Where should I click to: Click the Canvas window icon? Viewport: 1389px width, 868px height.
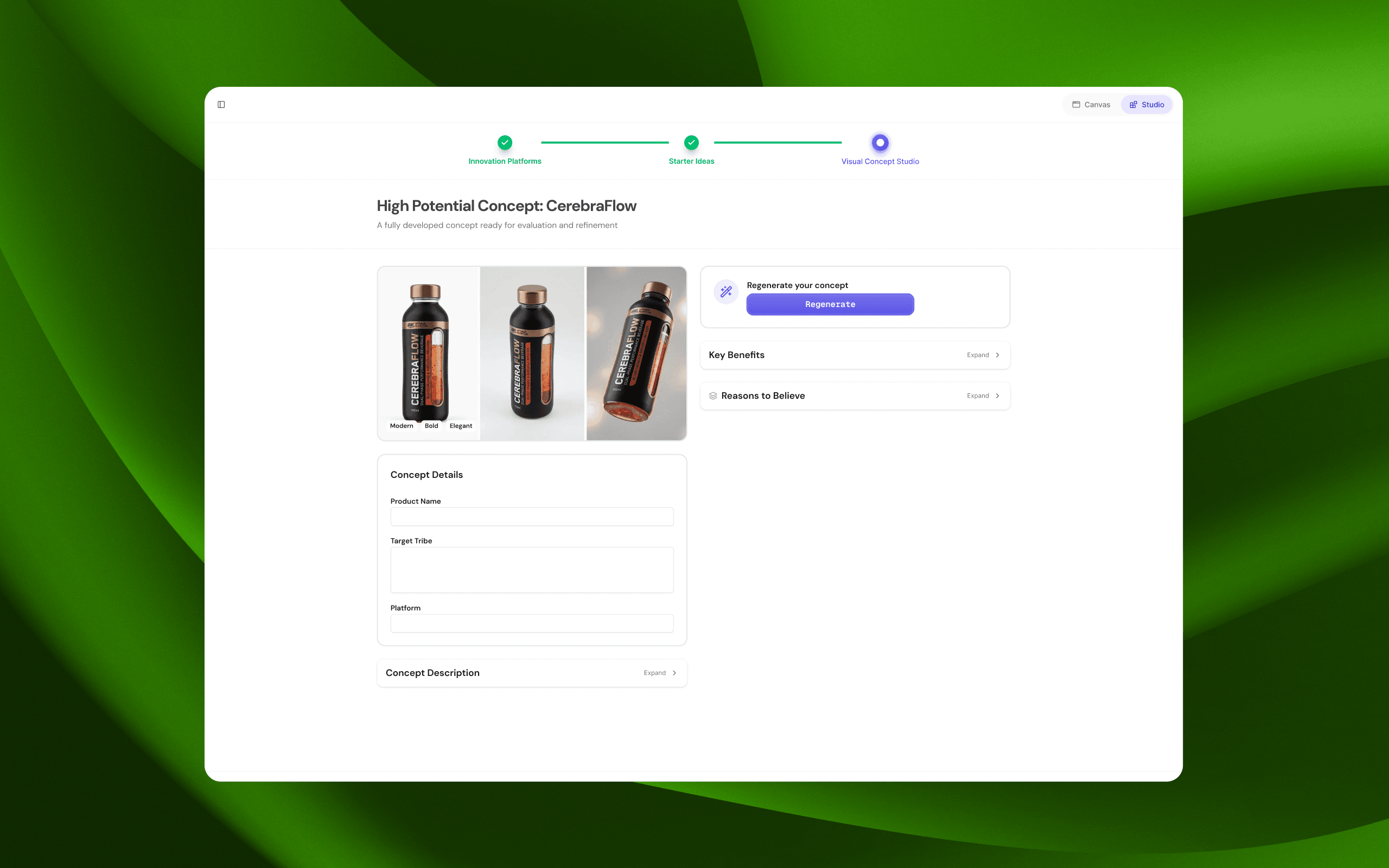tap(1076, 105)
